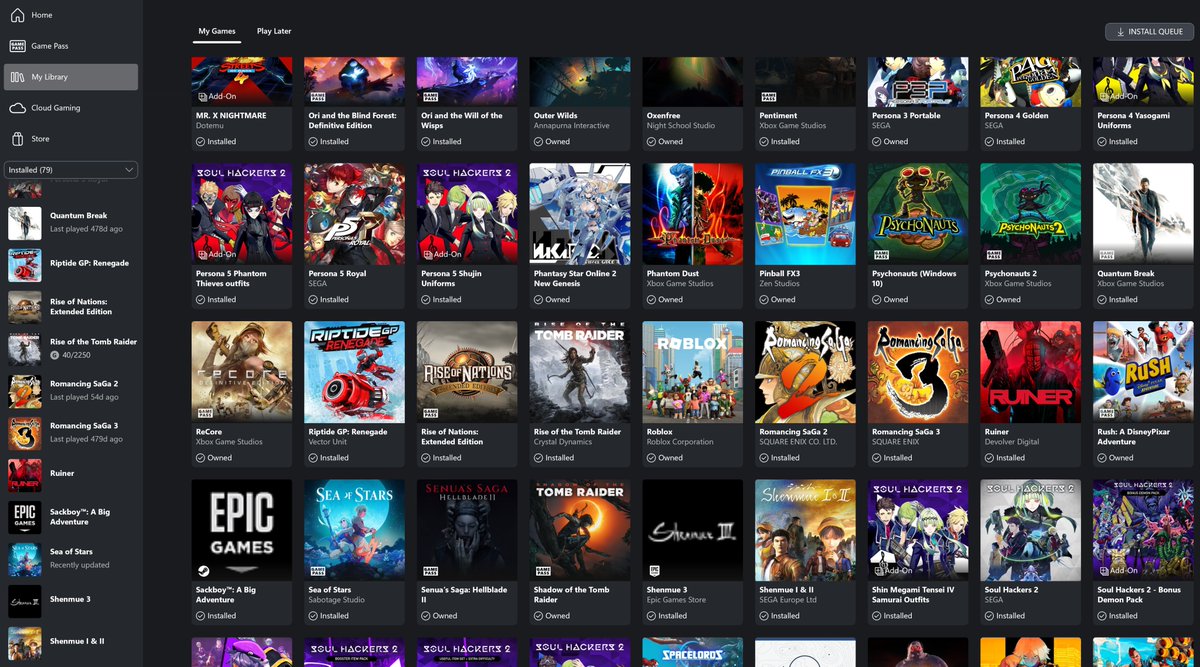Viewport: 1200px width, 667px height.
Task: Open Romancing SaGa 2 cover in grid
Action: coord(806,372)
